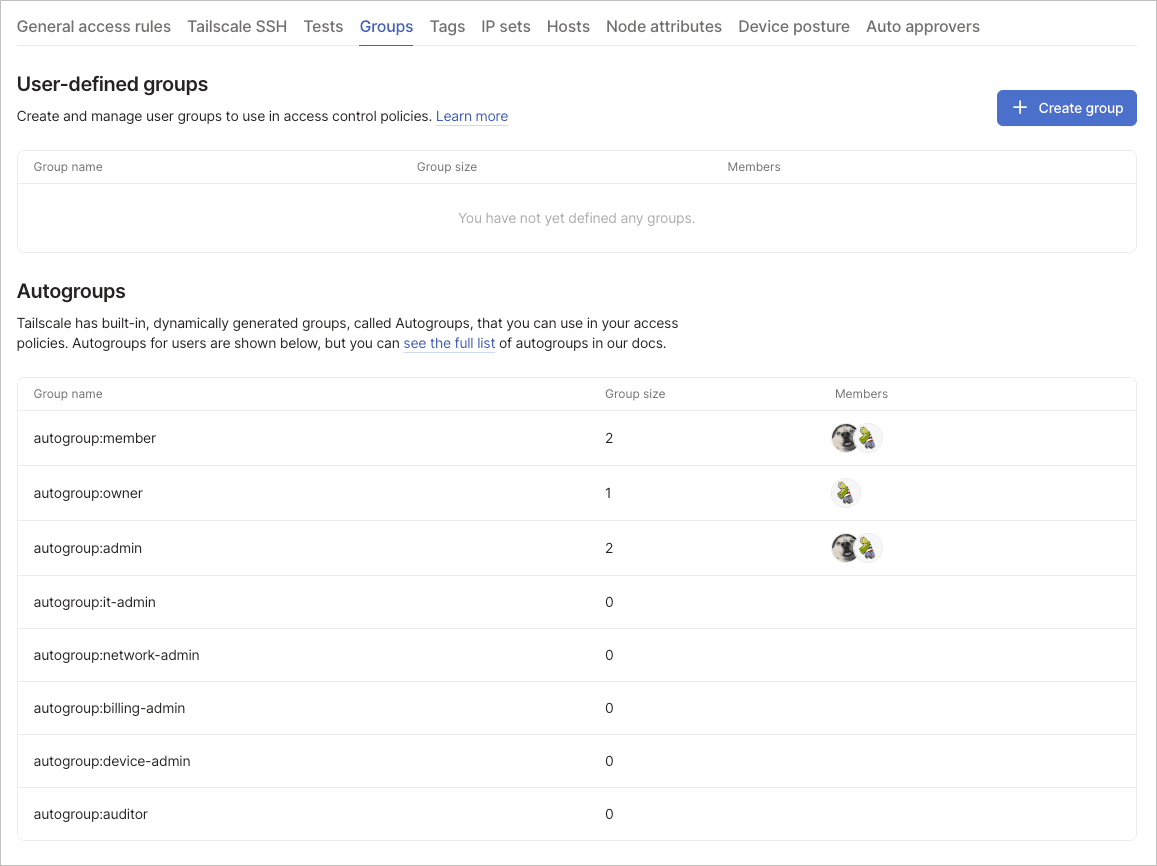This screenshot has height=866, width=1157.
Task: Click the pug avatar under Members for autogroup:admin
Action: coord(844,548)
